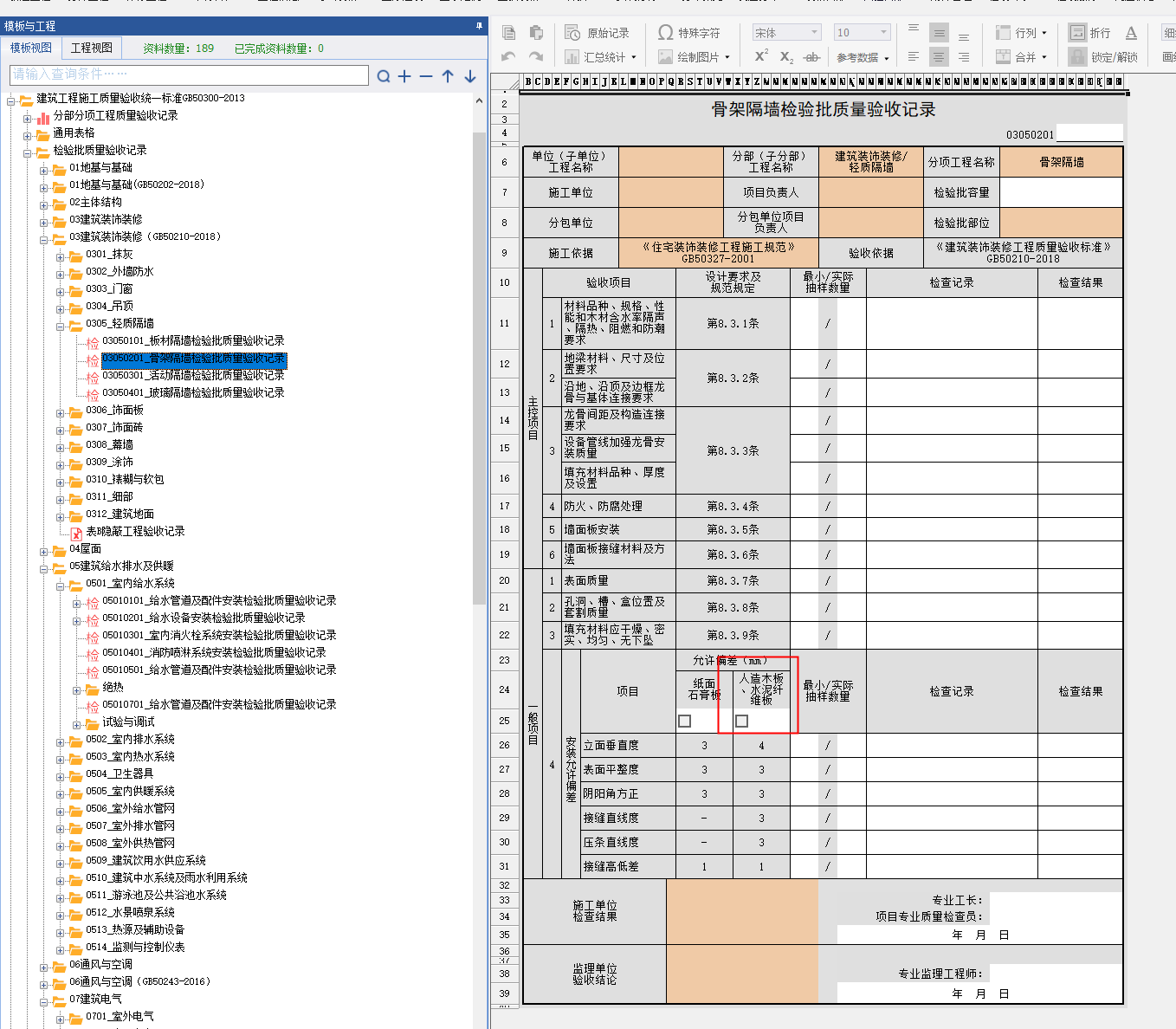Screen dimensions: 1176x1029
Task: Undo the last action
Action: click(x=509, y=57)
